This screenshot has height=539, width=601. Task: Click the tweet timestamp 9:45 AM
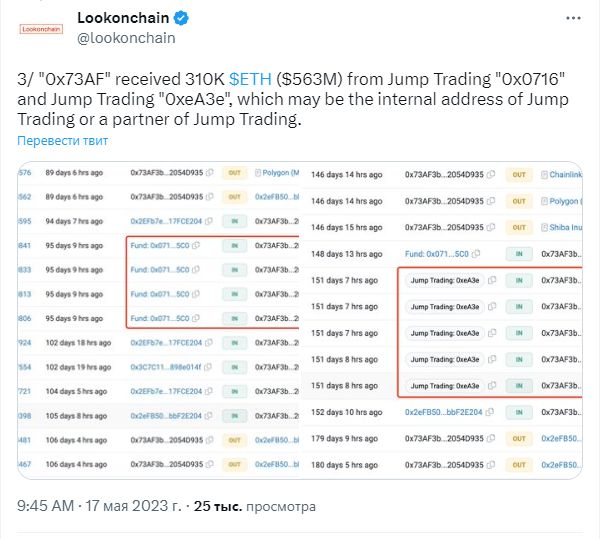(46, 506)
